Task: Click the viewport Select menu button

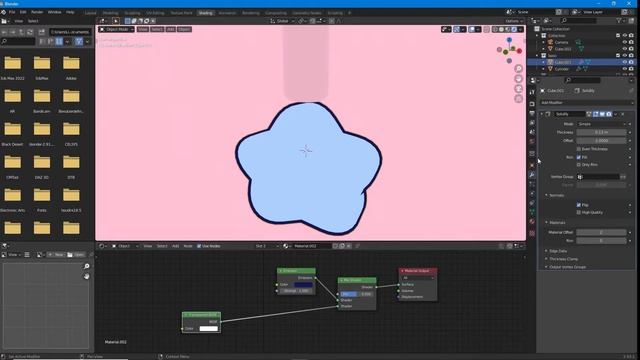Action: 157,29
